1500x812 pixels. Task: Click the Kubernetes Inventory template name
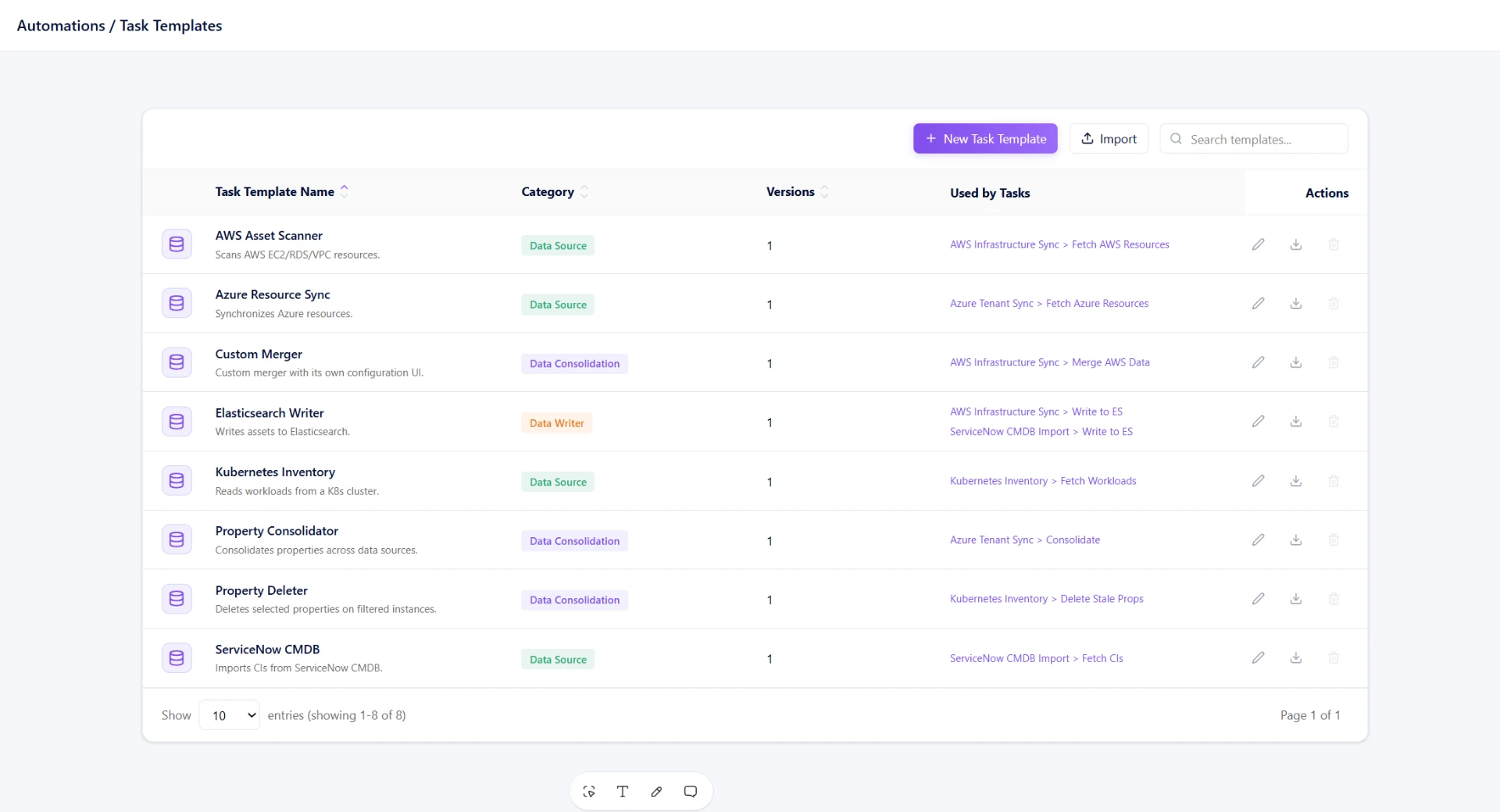(275, 472)
